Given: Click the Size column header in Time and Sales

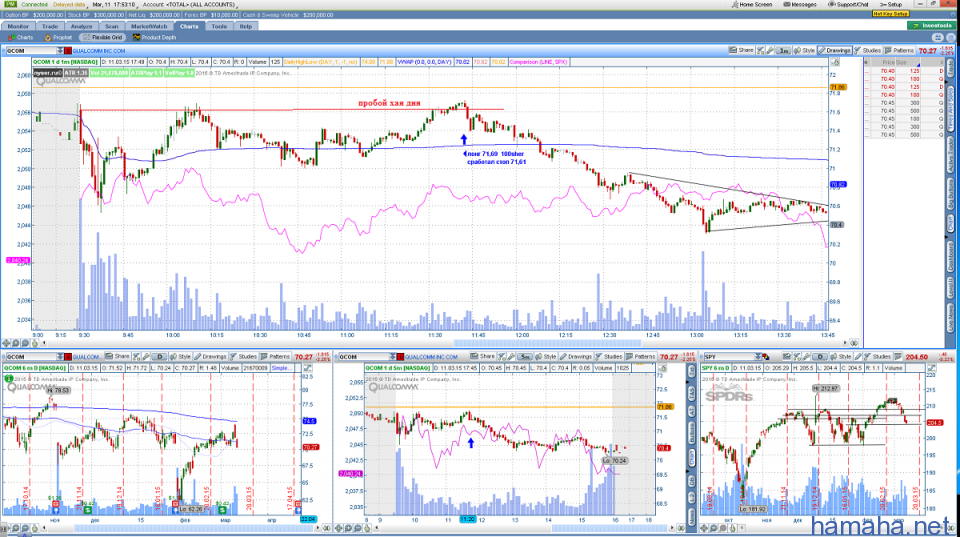Looking at the screenshot, I should point(908,62).
